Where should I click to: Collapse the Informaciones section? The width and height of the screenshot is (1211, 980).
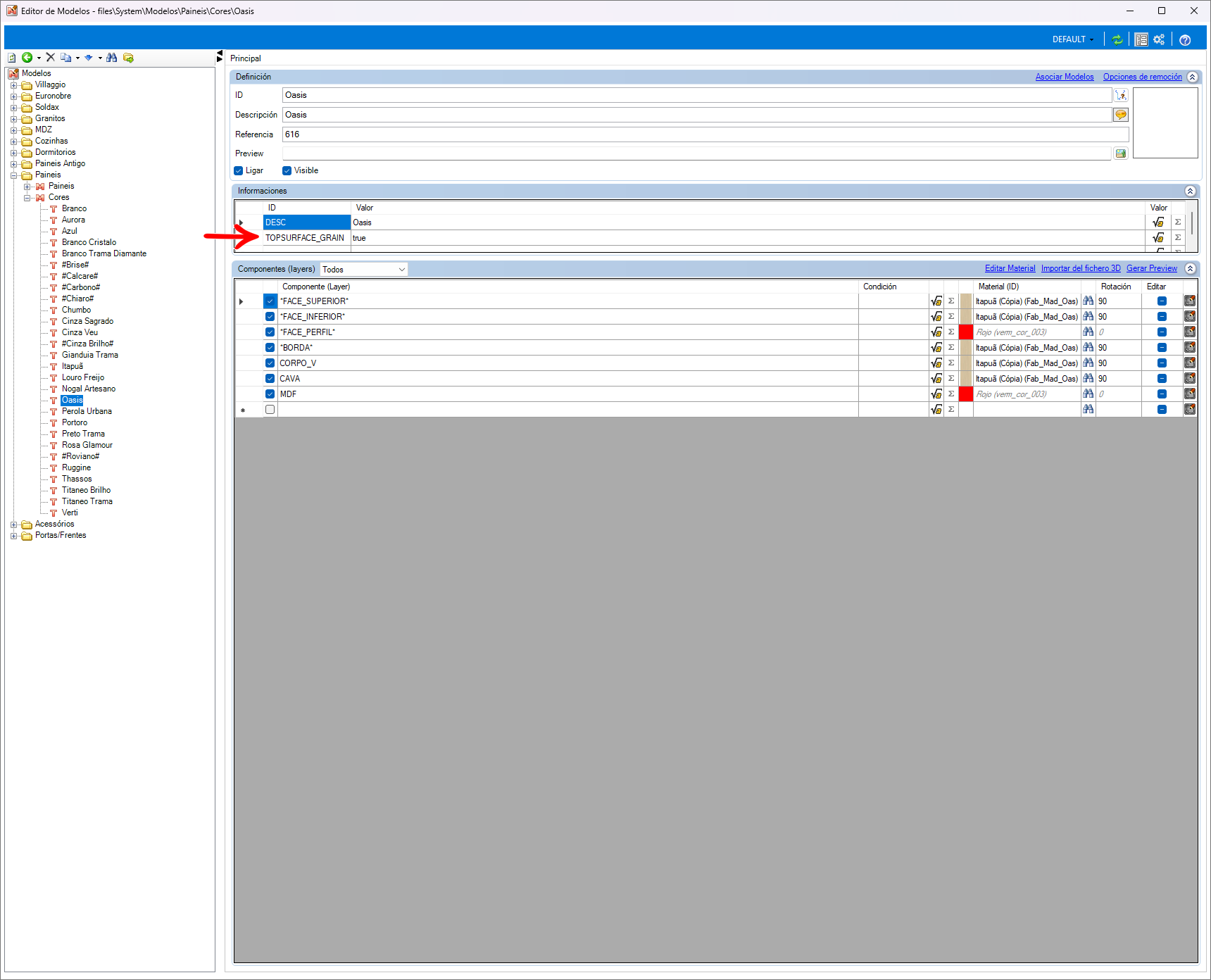[1190, 191]
